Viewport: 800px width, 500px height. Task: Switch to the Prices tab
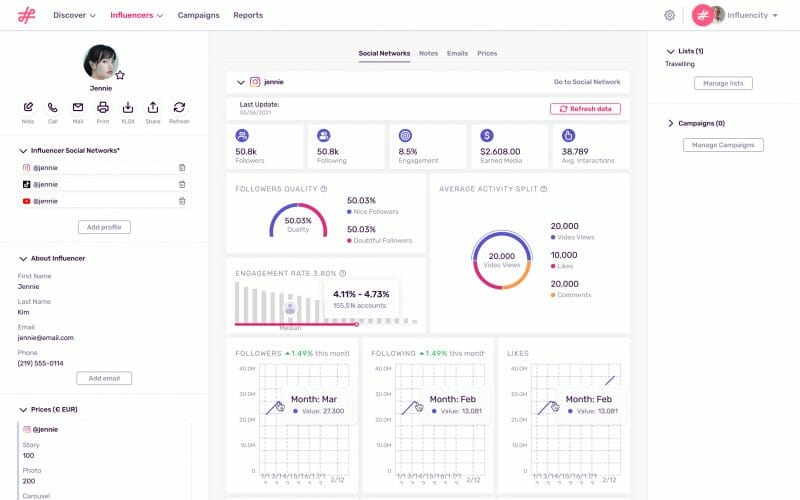pos(487,53)
